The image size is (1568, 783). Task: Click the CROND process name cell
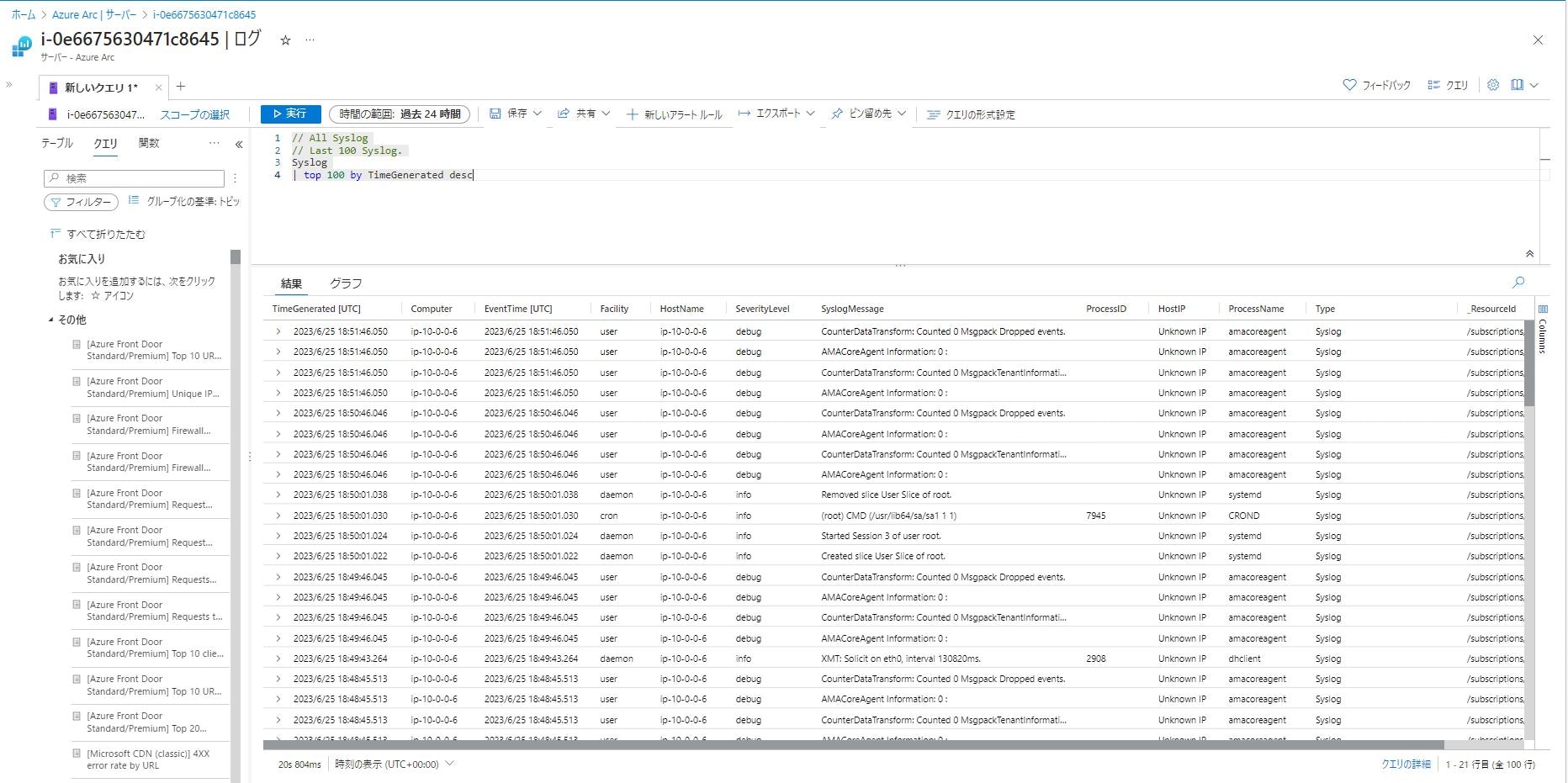tap(1243, 516)
